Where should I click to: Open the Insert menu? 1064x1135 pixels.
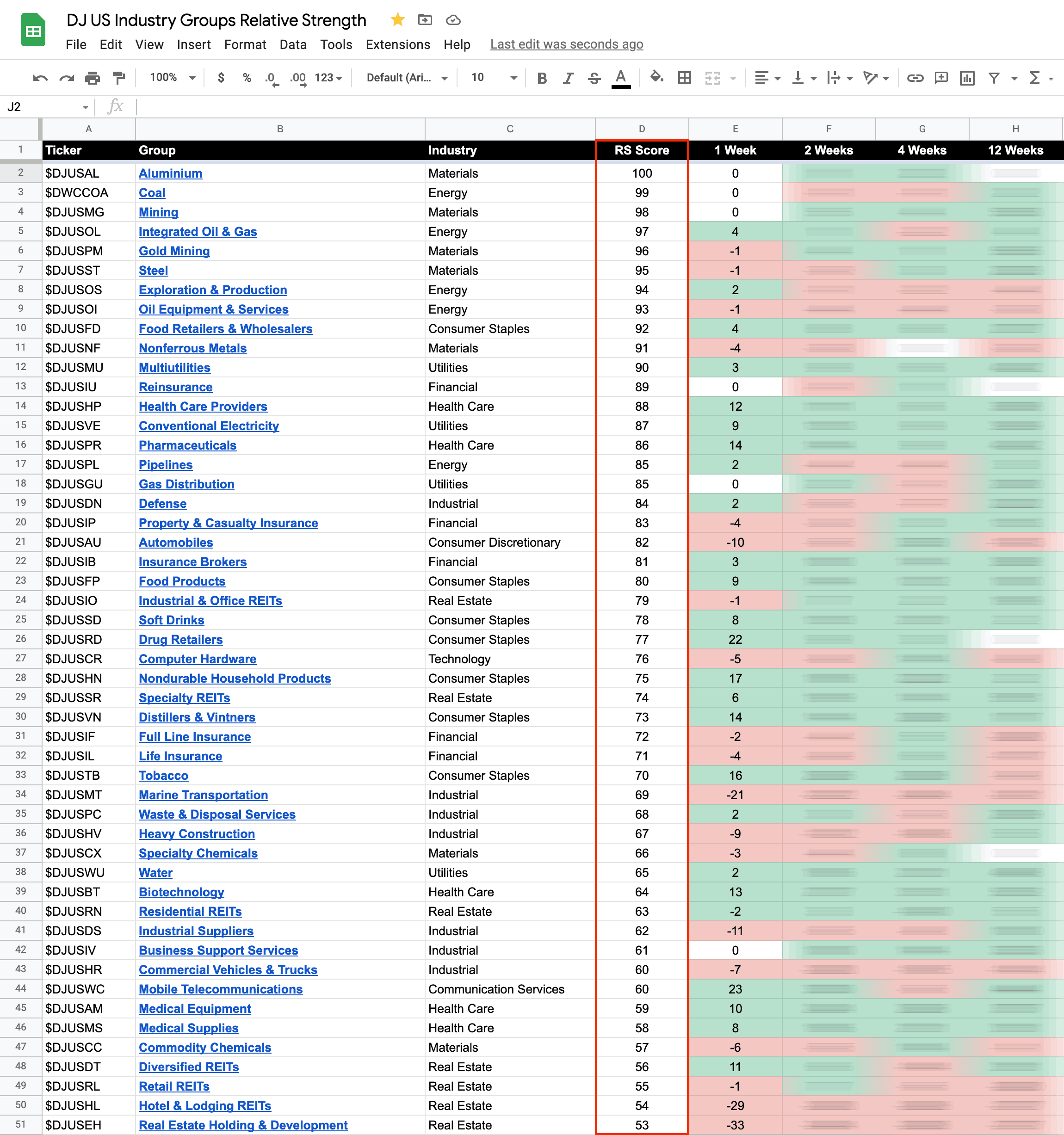tap(194, 44)
